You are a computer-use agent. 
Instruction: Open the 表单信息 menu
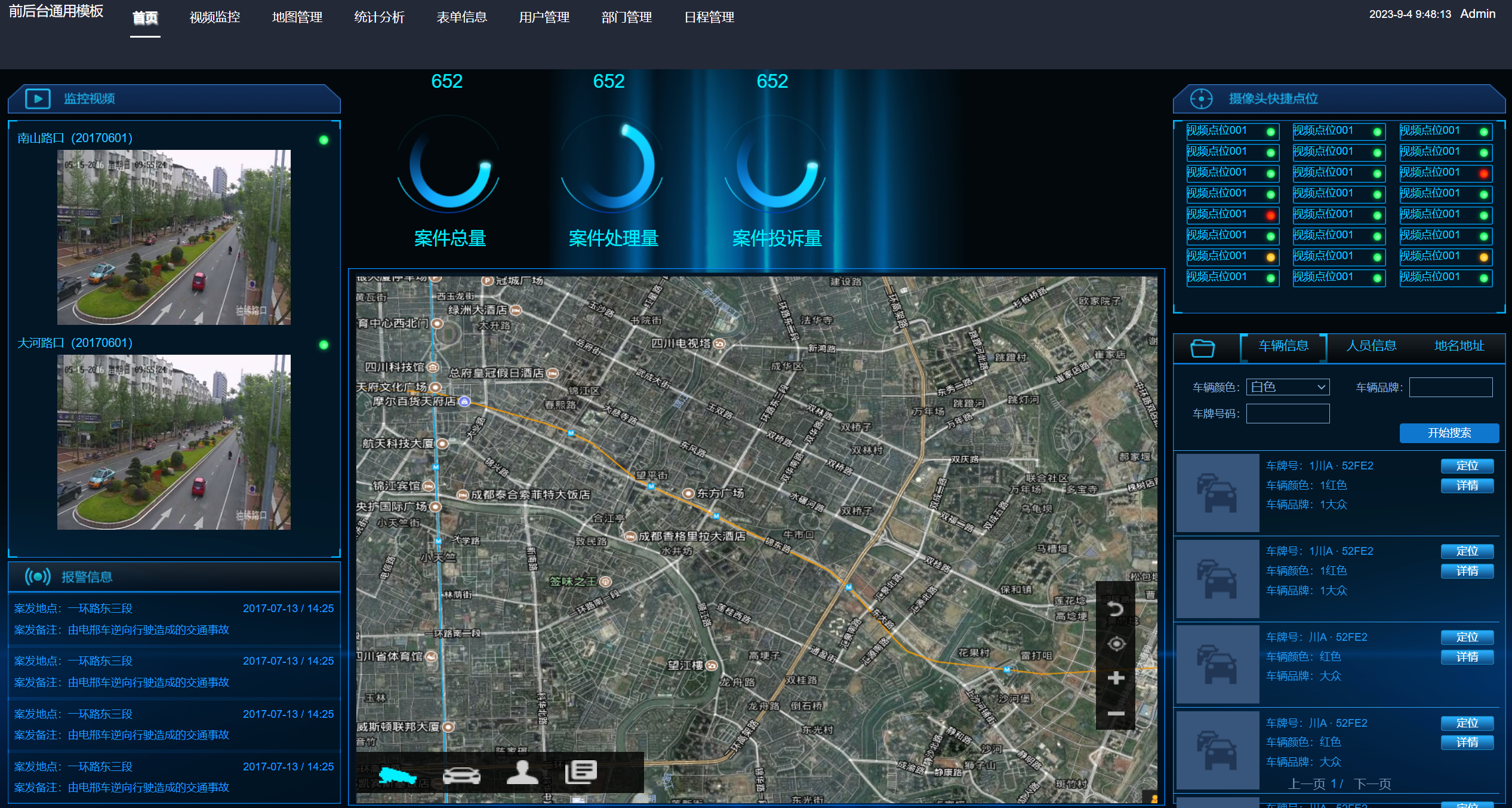(x=462, y=17)
